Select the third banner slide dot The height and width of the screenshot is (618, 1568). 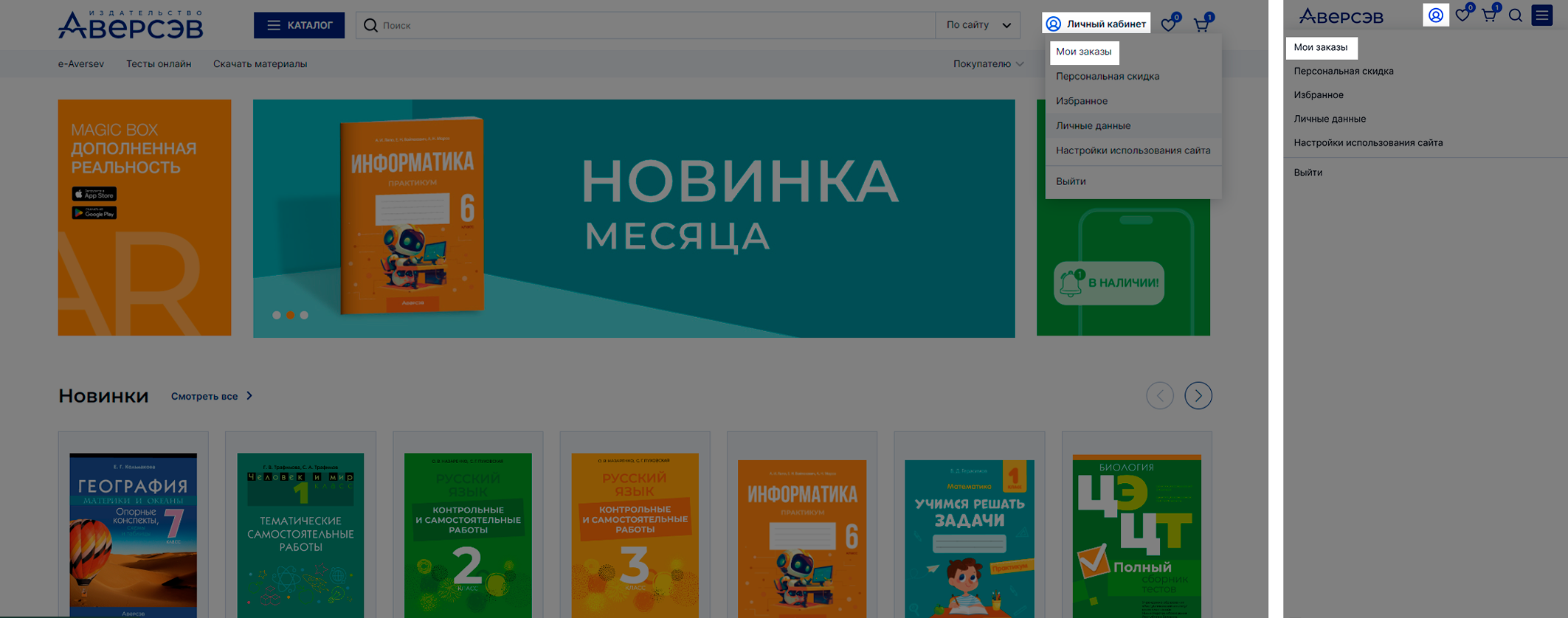tap(304, 315)
